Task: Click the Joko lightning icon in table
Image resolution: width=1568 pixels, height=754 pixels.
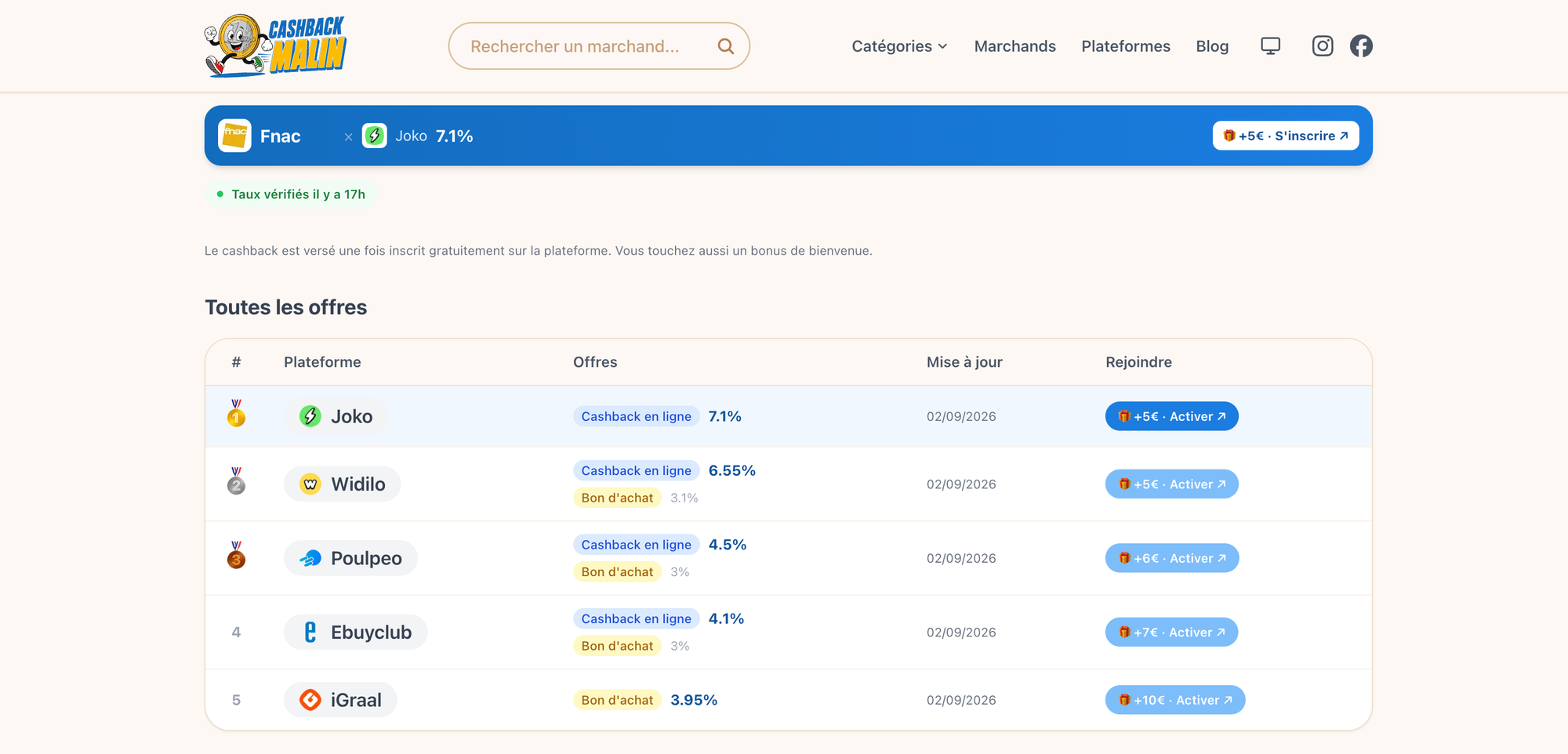Action: tap(310, 416)
